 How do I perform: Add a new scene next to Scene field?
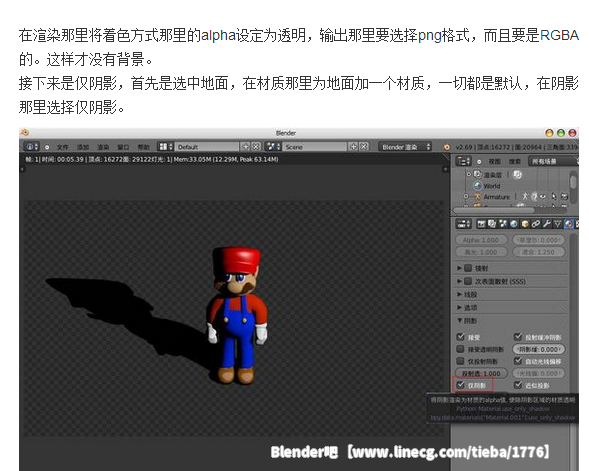point(353,146)
